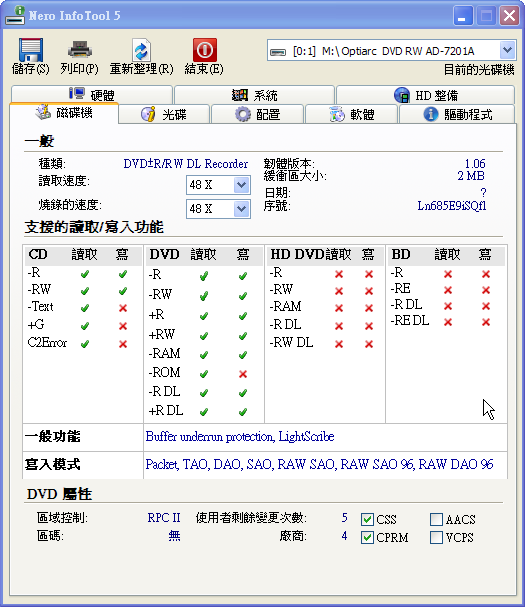Viewport: 525px width, 607px height.
Task: Enable the VCPS checkbox
Action: point(436,537)
